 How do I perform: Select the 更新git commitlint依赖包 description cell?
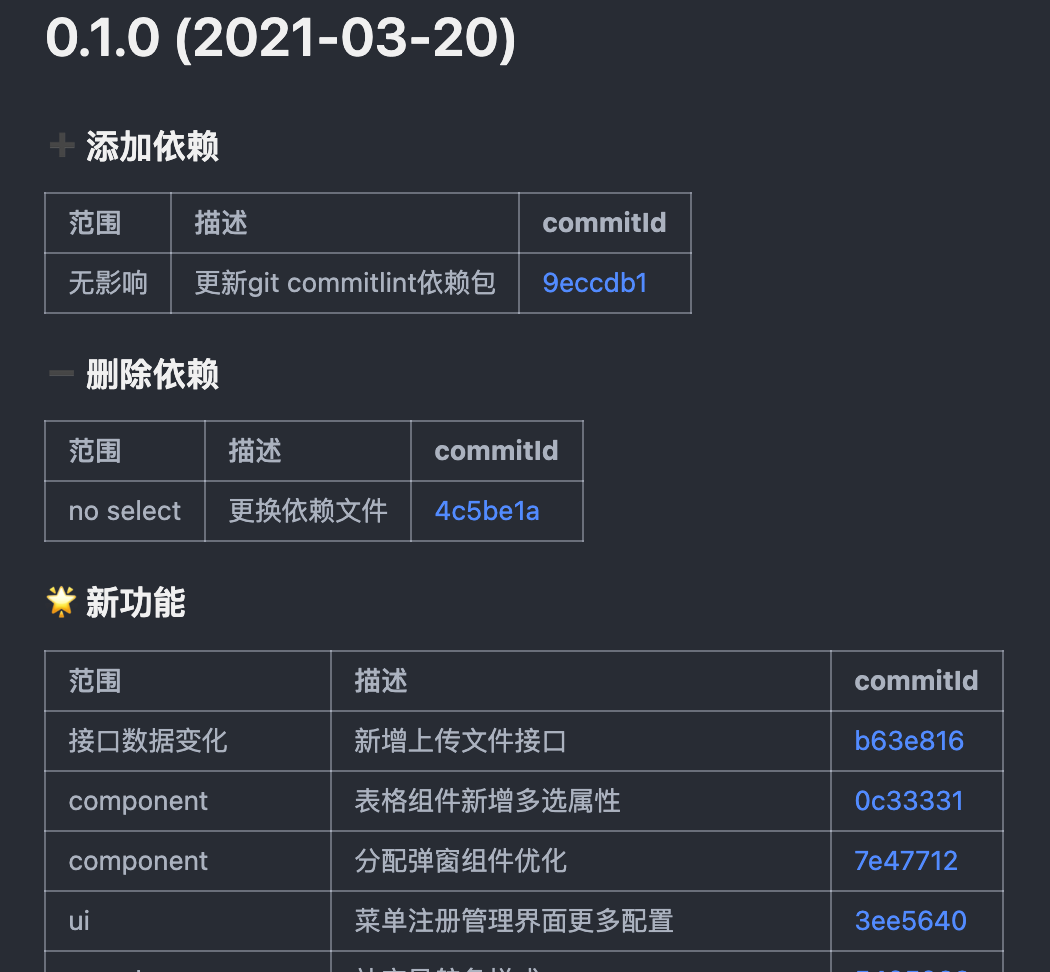(x=345, y=283)
